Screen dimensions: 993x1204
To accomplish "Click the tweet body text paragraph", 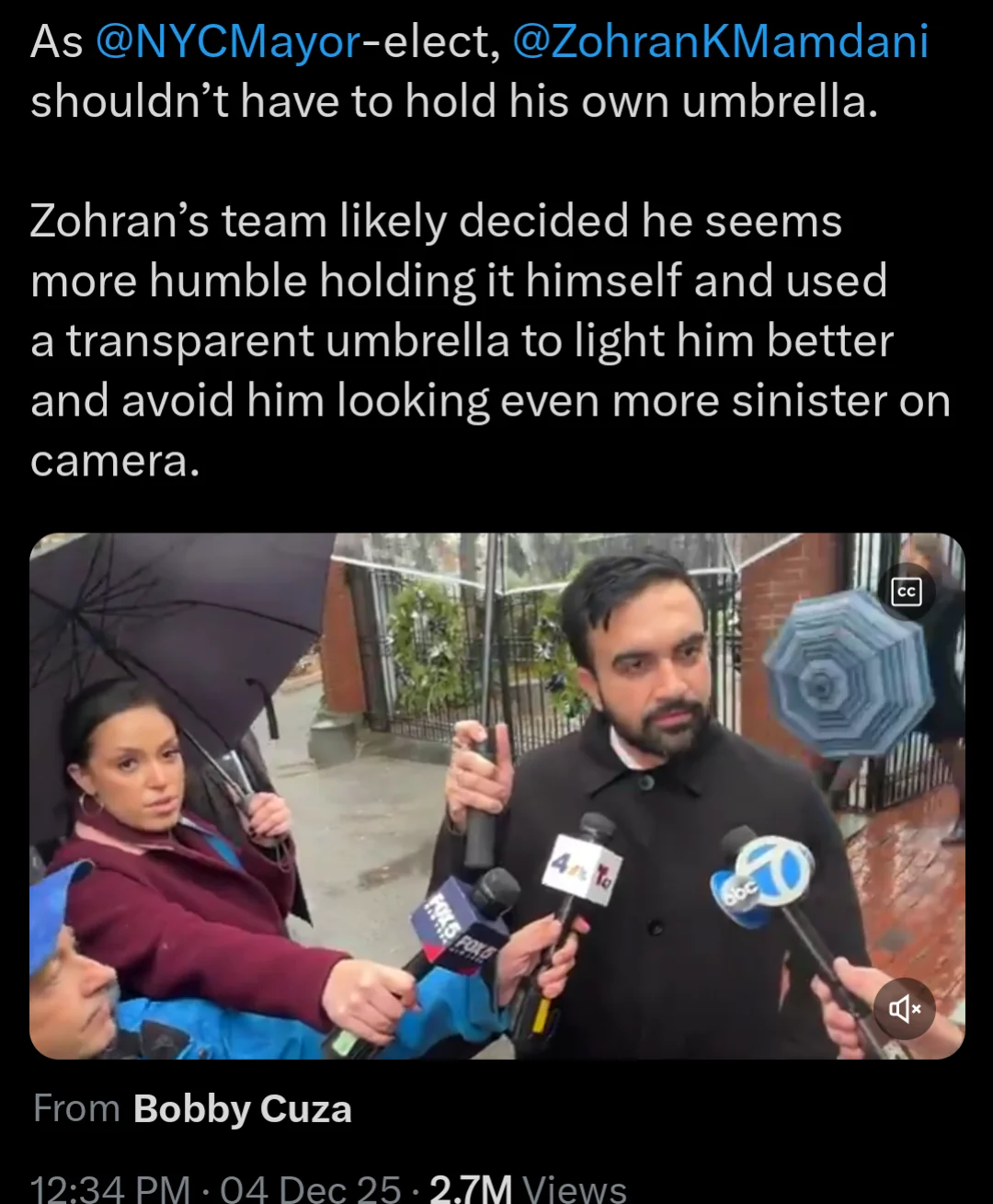I will click(490, 340).
